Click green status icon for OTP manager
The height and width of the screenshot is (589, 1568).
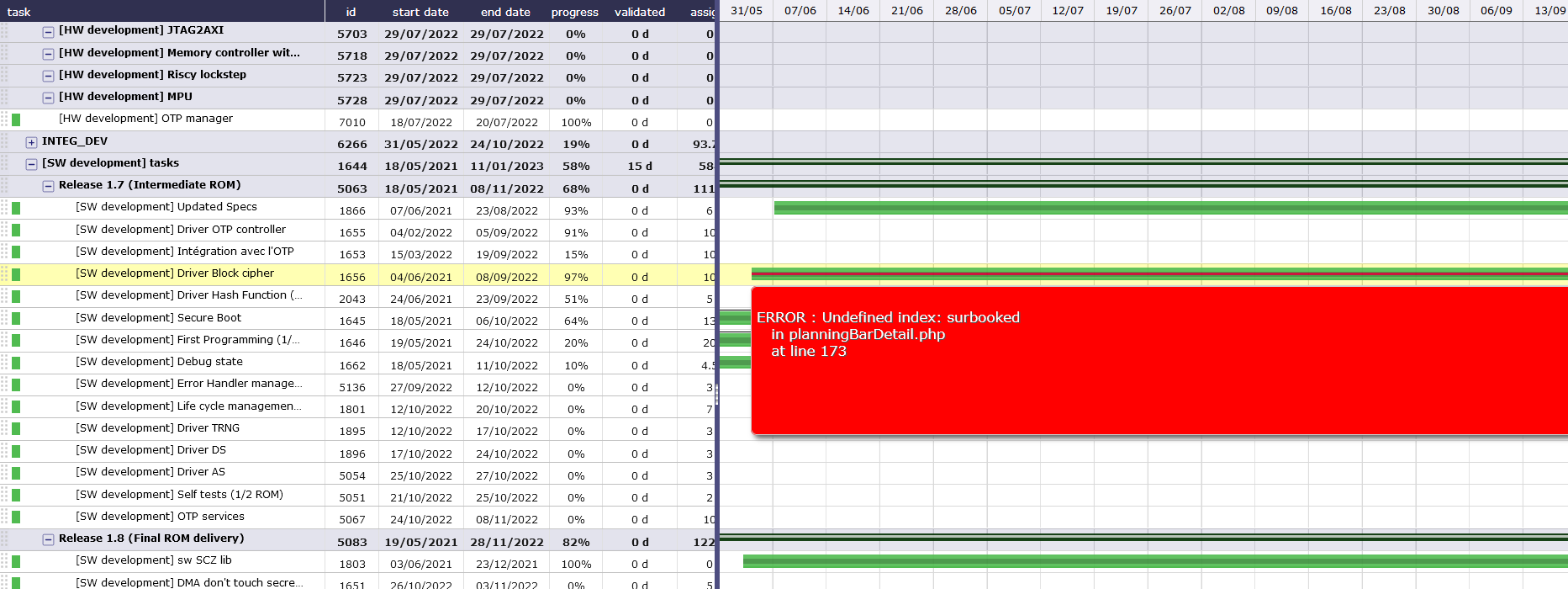tap(16, 119)
